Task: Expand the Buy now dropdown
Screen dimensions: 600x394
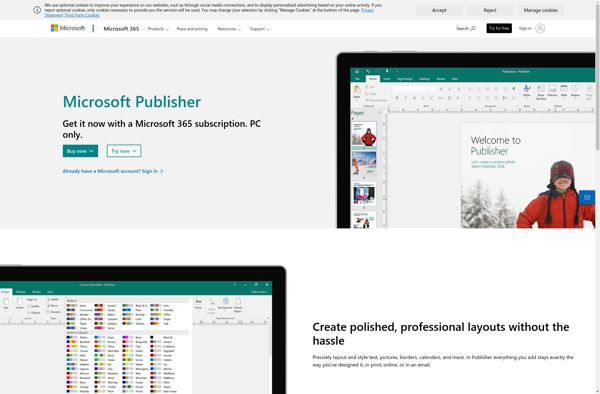Action: (x=80, y=151)
